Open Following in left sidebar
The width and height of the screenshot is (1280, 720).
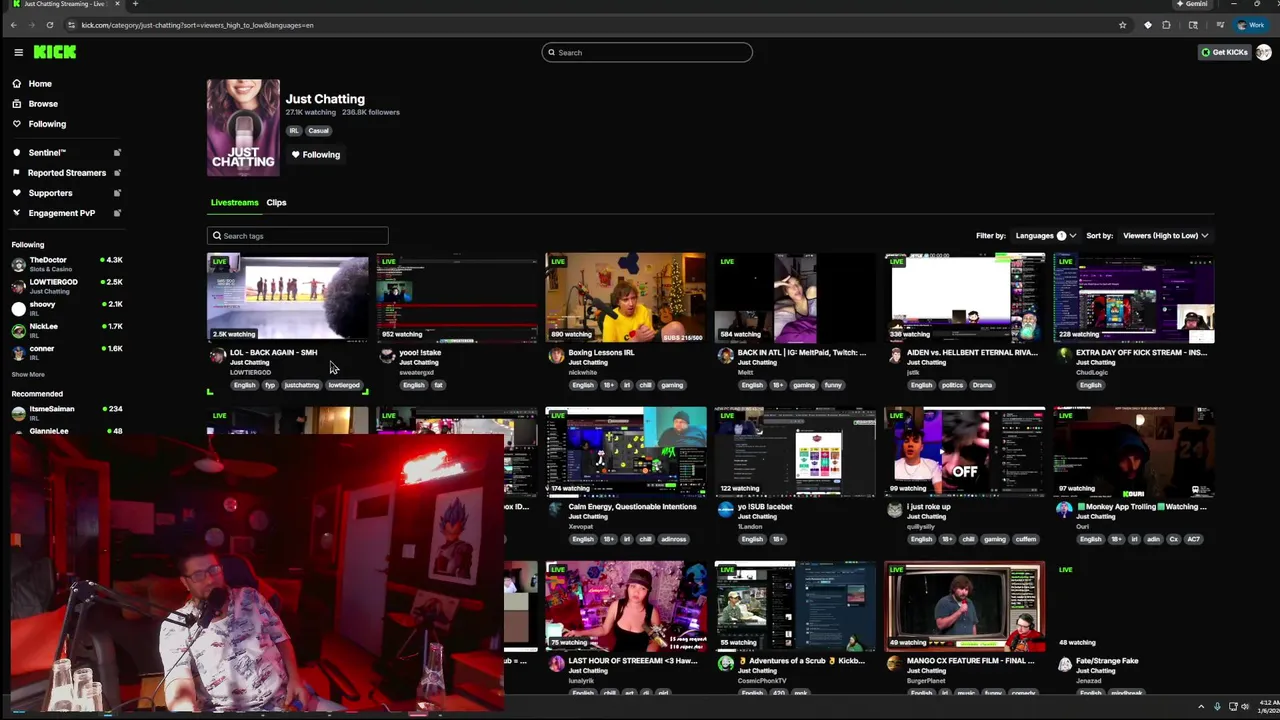tap(47, 124)
